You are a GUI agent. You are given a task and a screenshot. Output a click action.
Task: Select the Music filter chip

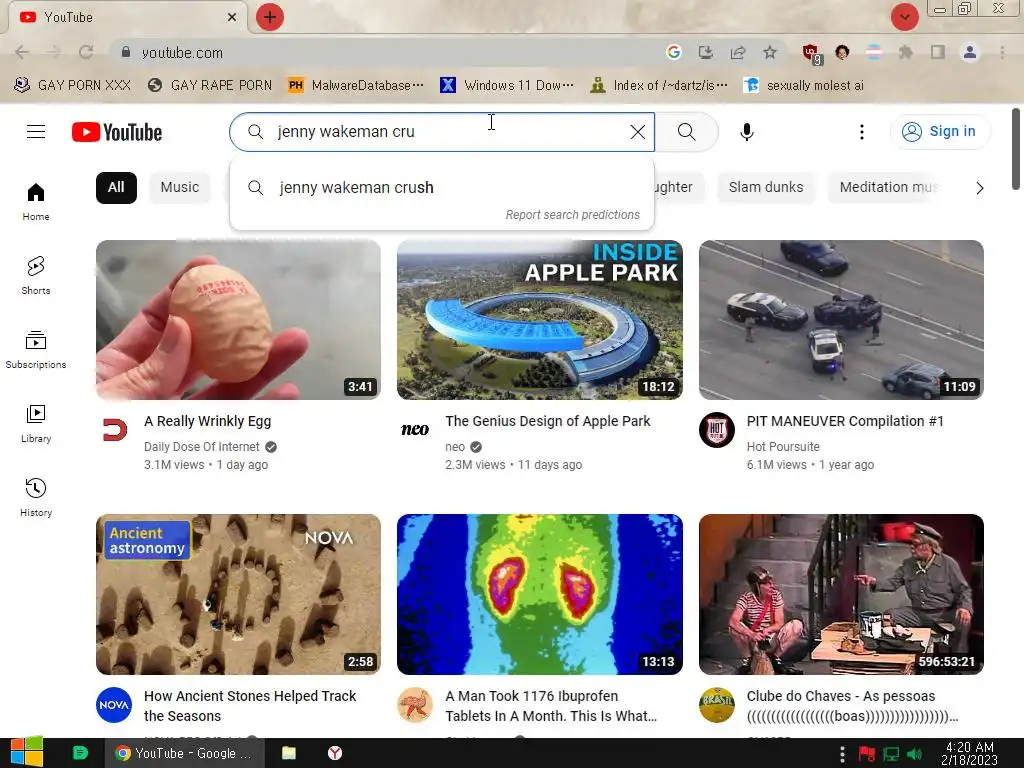[x=180, y=187]
